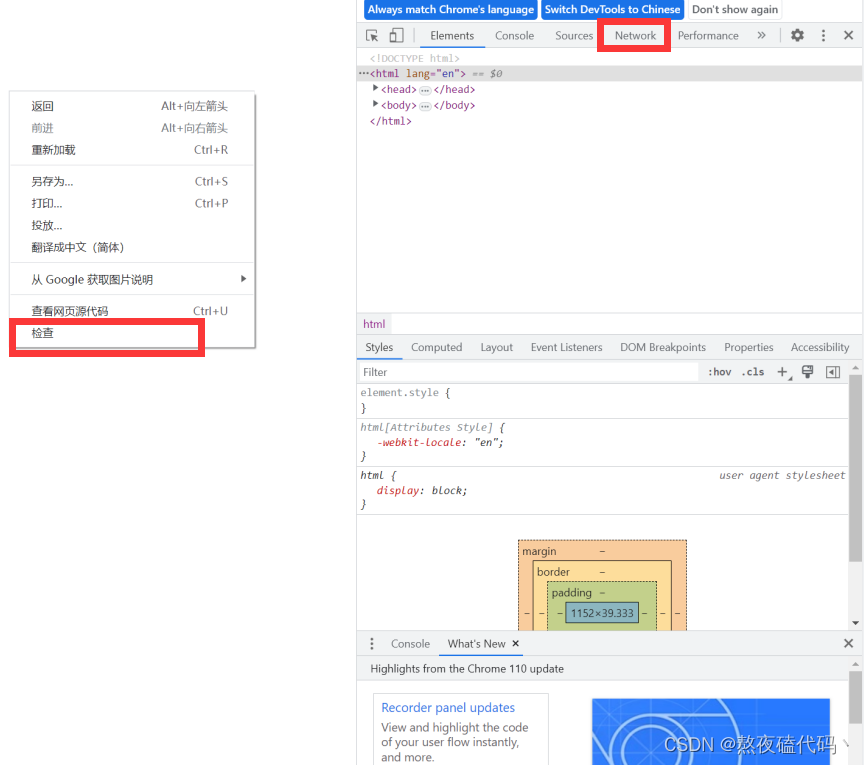
Task: Choose 返回 in context menu
Action: (132, 106)
